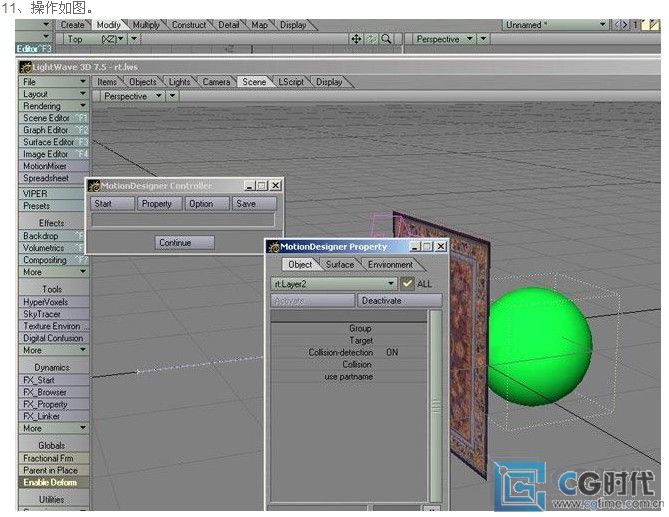Select the Collision-detection ON value
The width and height of the screenshot is (669, 517).
pyautogui.click(x=392, y=352)
